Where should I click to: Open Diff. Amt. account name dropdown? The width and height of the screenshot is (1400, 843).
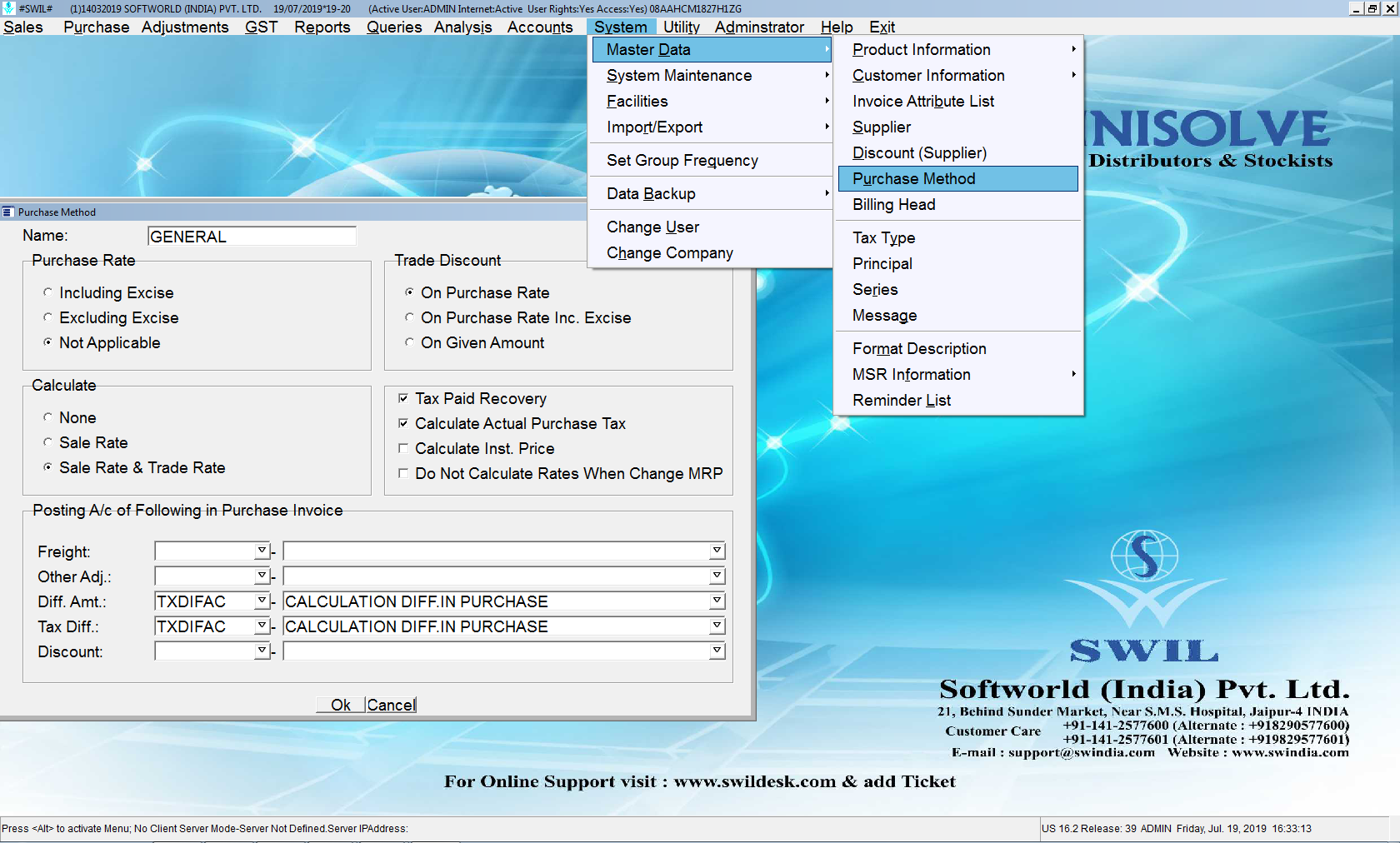(x=717, y=601)
